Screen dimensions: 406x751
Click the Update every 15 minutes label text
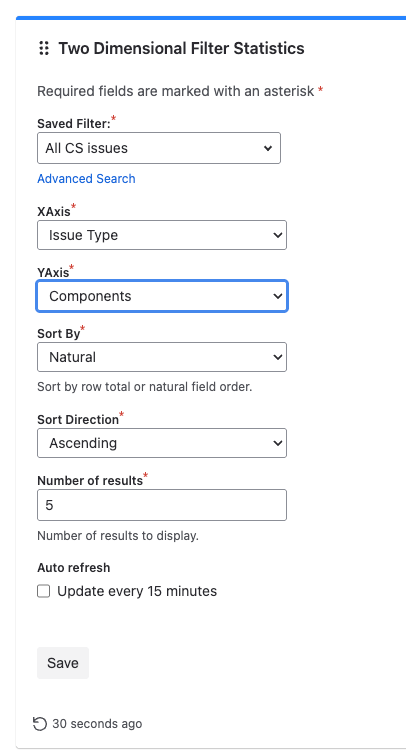(x=137, y=592)
